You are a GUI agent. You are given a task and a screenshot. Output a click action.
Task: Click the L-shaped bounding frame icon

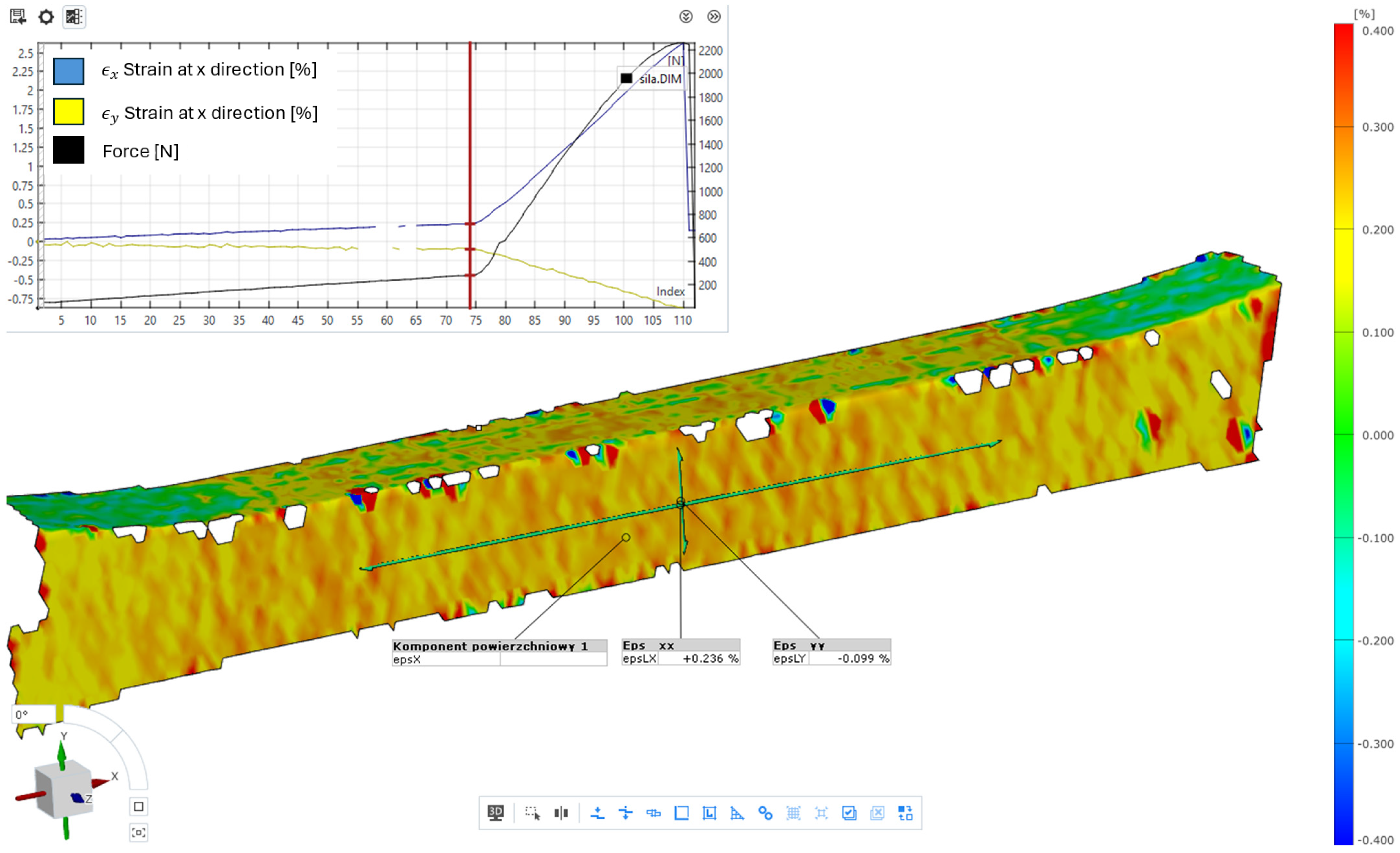(x=709, y=813)
